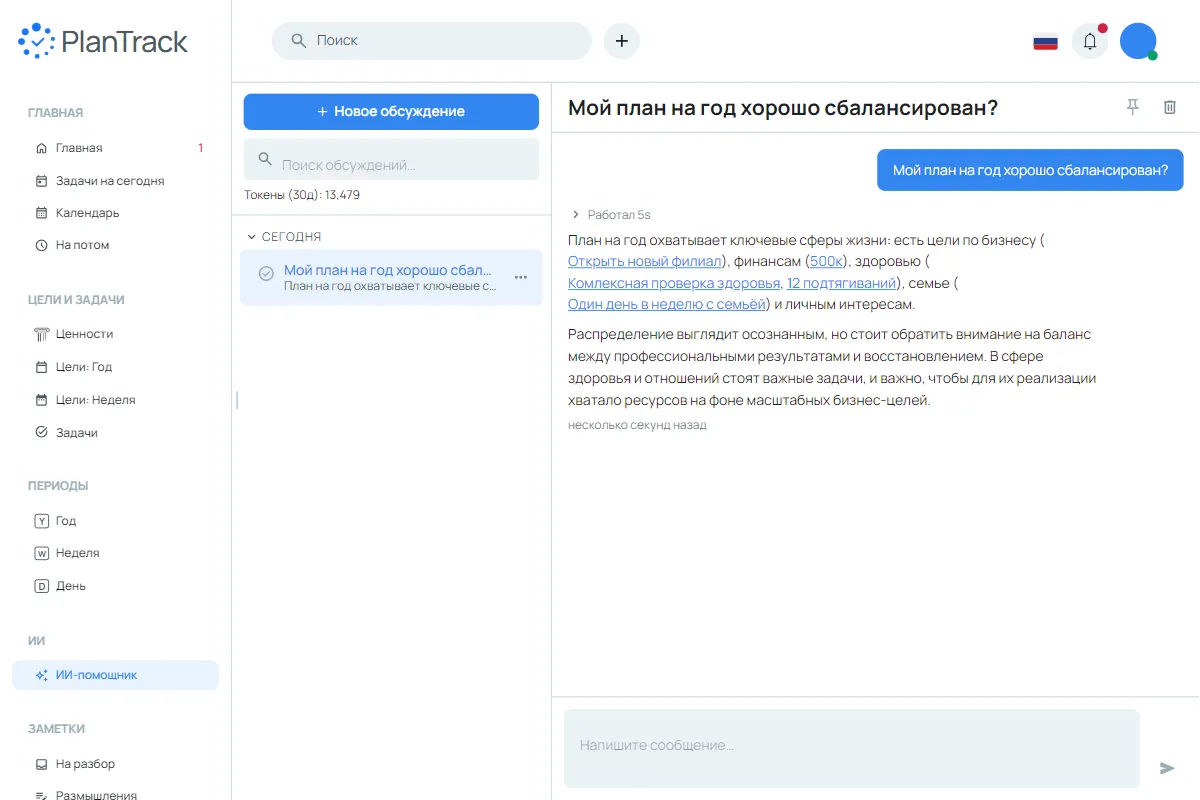Follow the "12 подтягиваний" link
1200x800 pixels.
(x=842, y=283)
